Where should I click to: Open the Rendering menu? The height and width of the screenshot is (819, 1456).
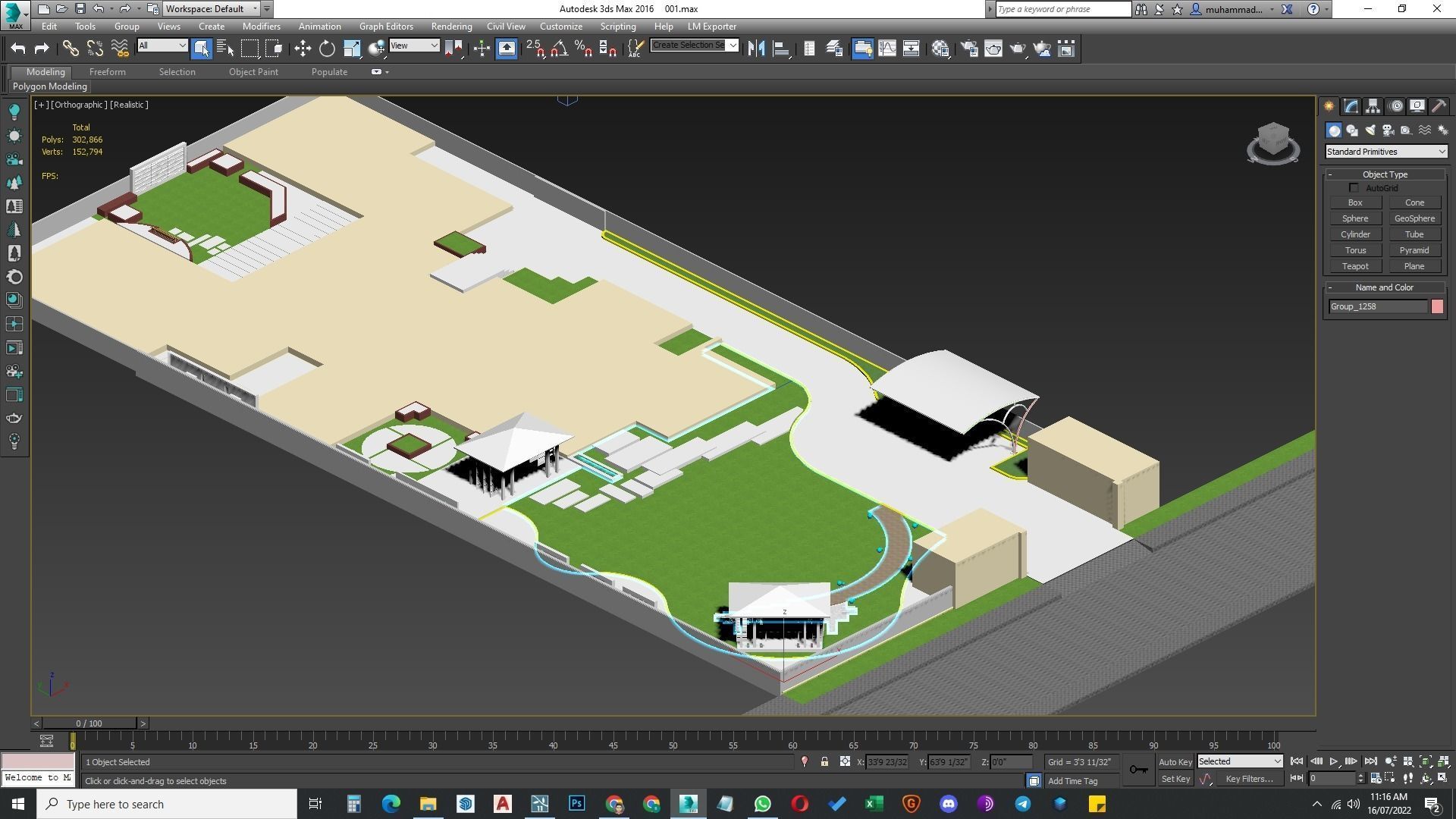[x=451, y=27]
